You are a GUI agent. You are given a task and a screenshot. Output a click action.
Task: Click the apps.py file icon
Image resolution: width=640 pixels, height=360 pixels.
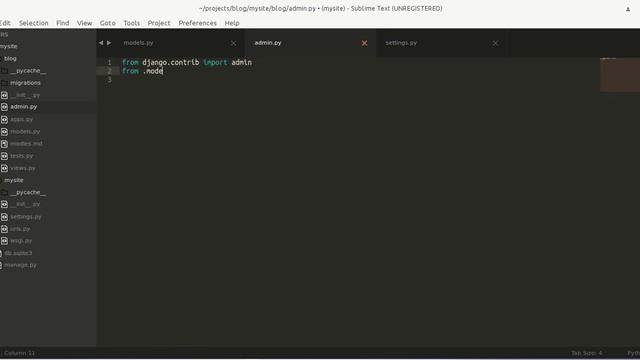4,120
